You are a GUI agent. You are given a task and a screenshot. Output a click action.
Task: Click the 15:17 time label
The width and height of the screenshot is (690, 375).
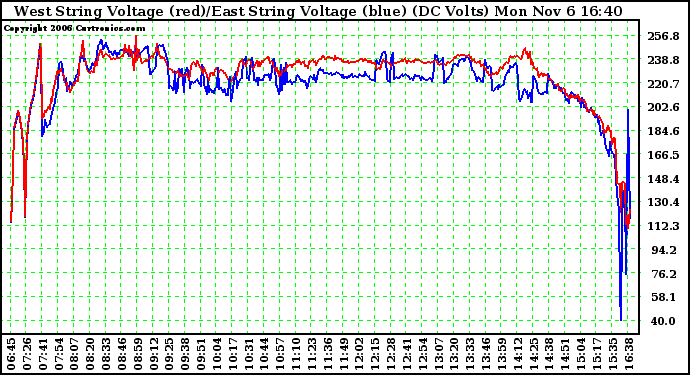(x=597, y=353)
